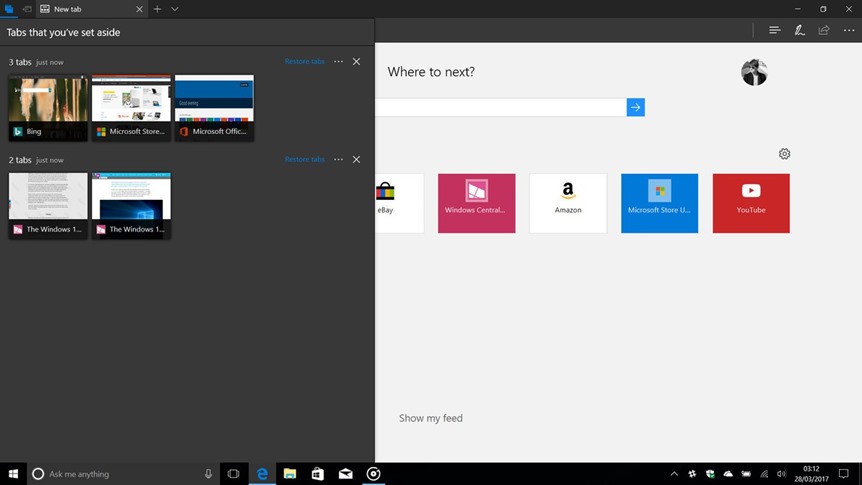Open more options for the 3 tabs group
Viewport: 862px width, 485px height.
click(339, 62)
